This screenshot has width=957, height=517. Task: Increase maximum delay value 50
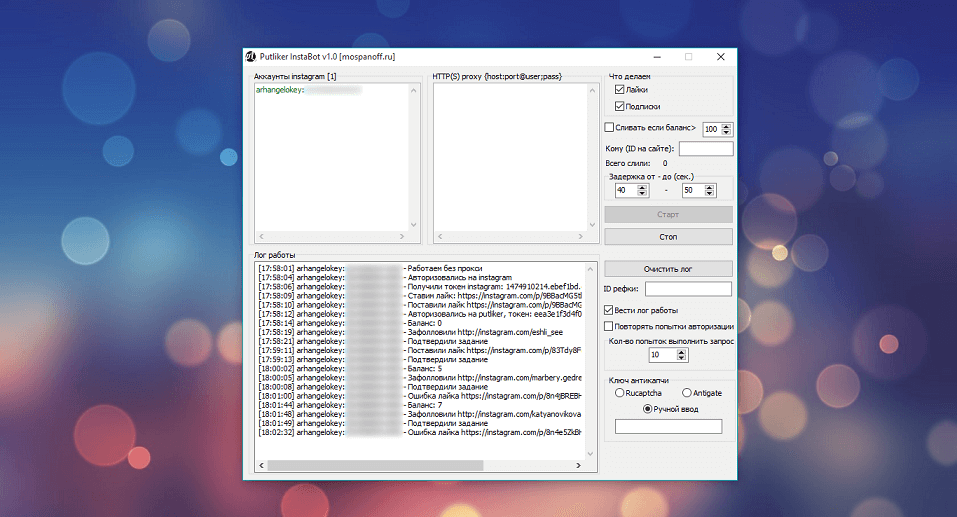point(709,187)
